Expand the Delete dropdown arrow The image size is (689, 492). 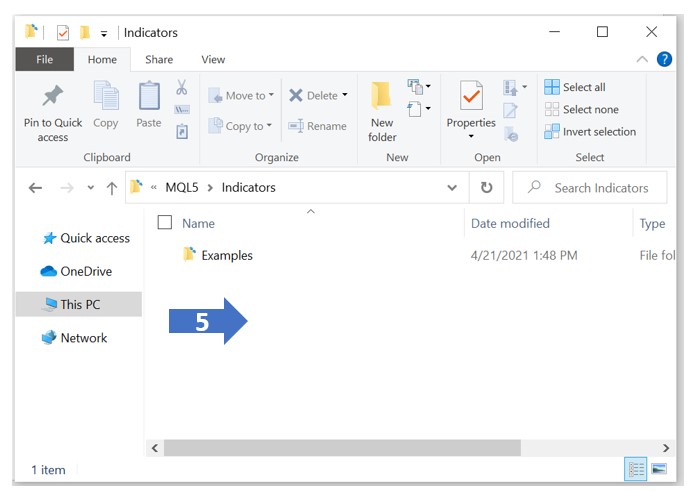click(x=345, y=96)
